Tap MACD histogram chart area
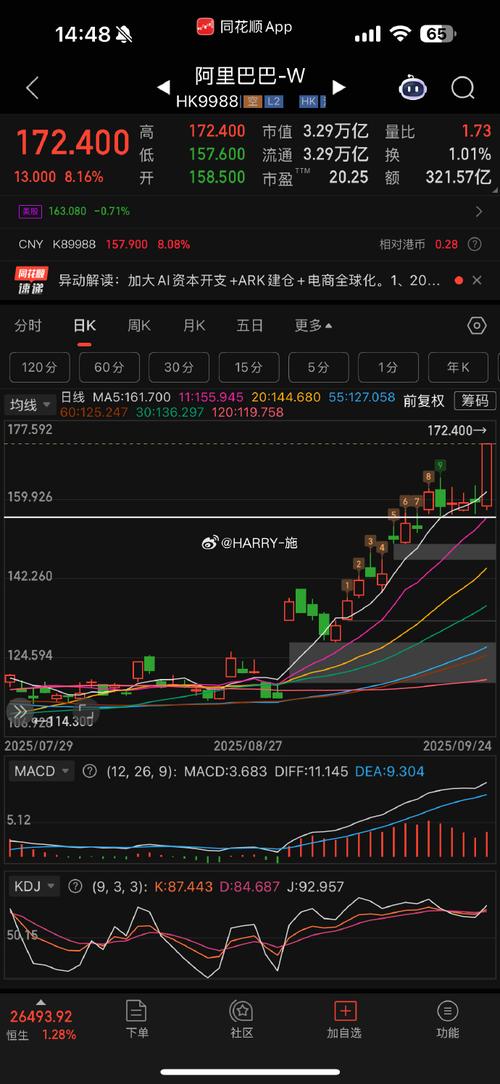Image resolution: width=500 pixels, height=1084 pixels. (250, 823)
